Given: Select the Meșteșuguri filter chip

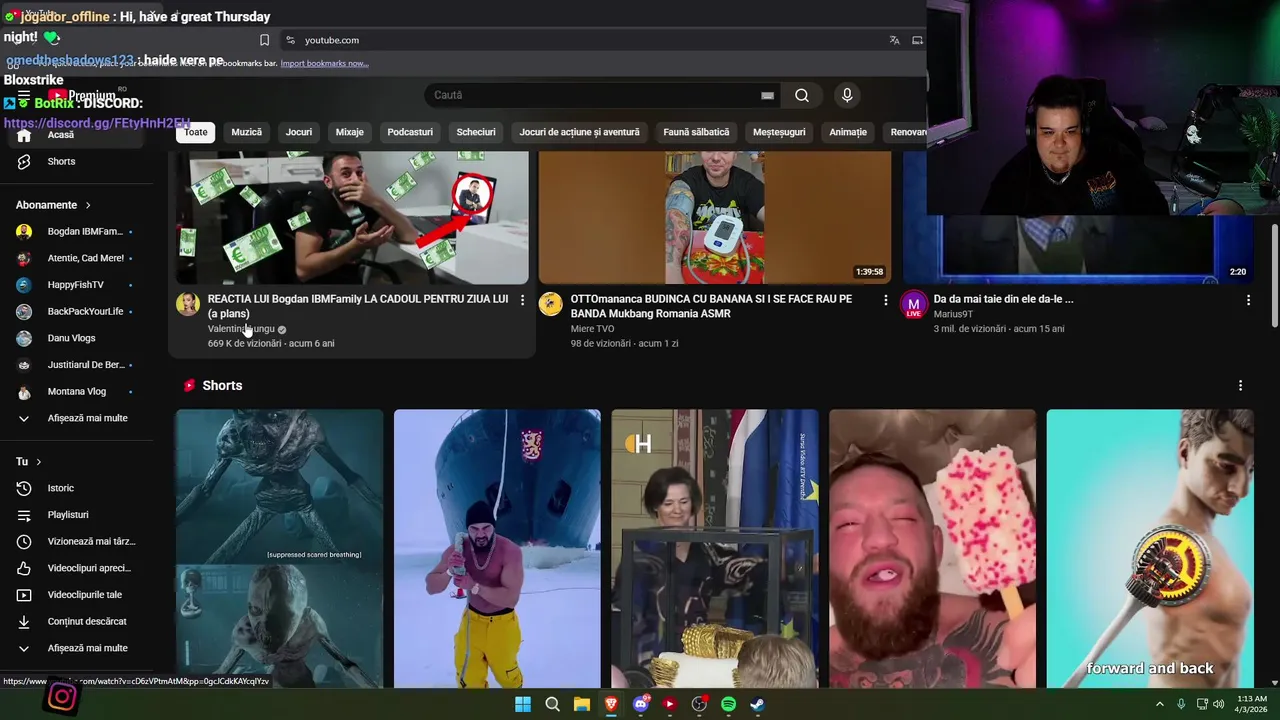Looking at the screenshot, I should tap(779, 132).
